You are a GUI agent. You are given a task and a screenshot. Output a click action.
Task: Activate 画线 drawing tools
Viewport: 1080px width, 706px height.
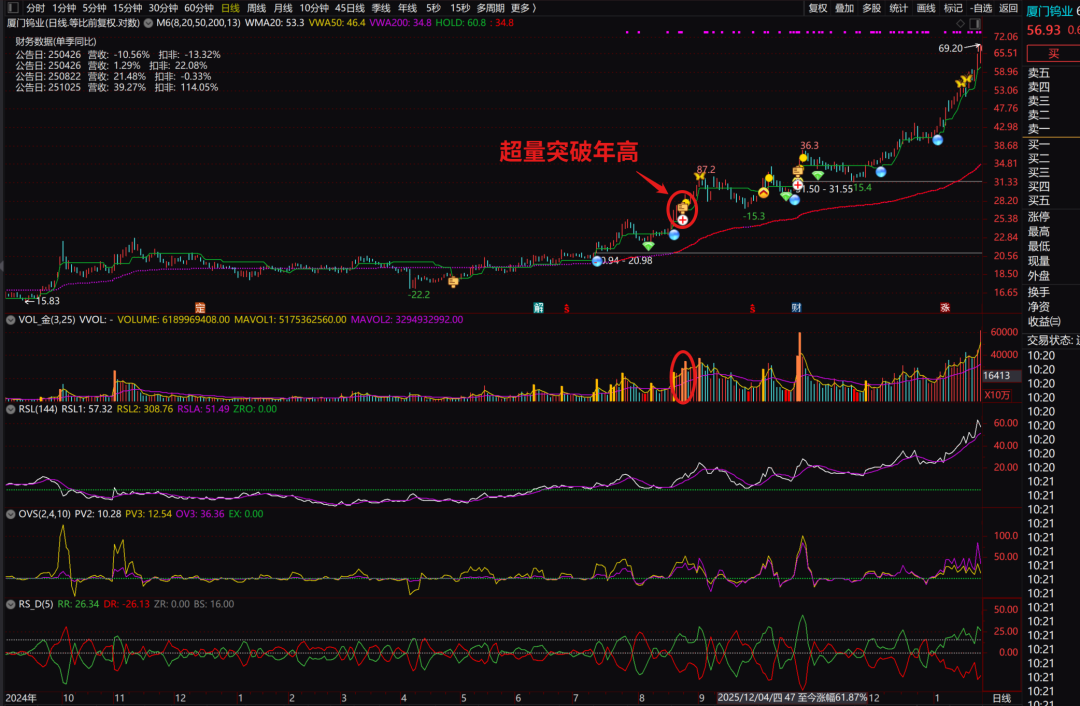pos(926,8)
